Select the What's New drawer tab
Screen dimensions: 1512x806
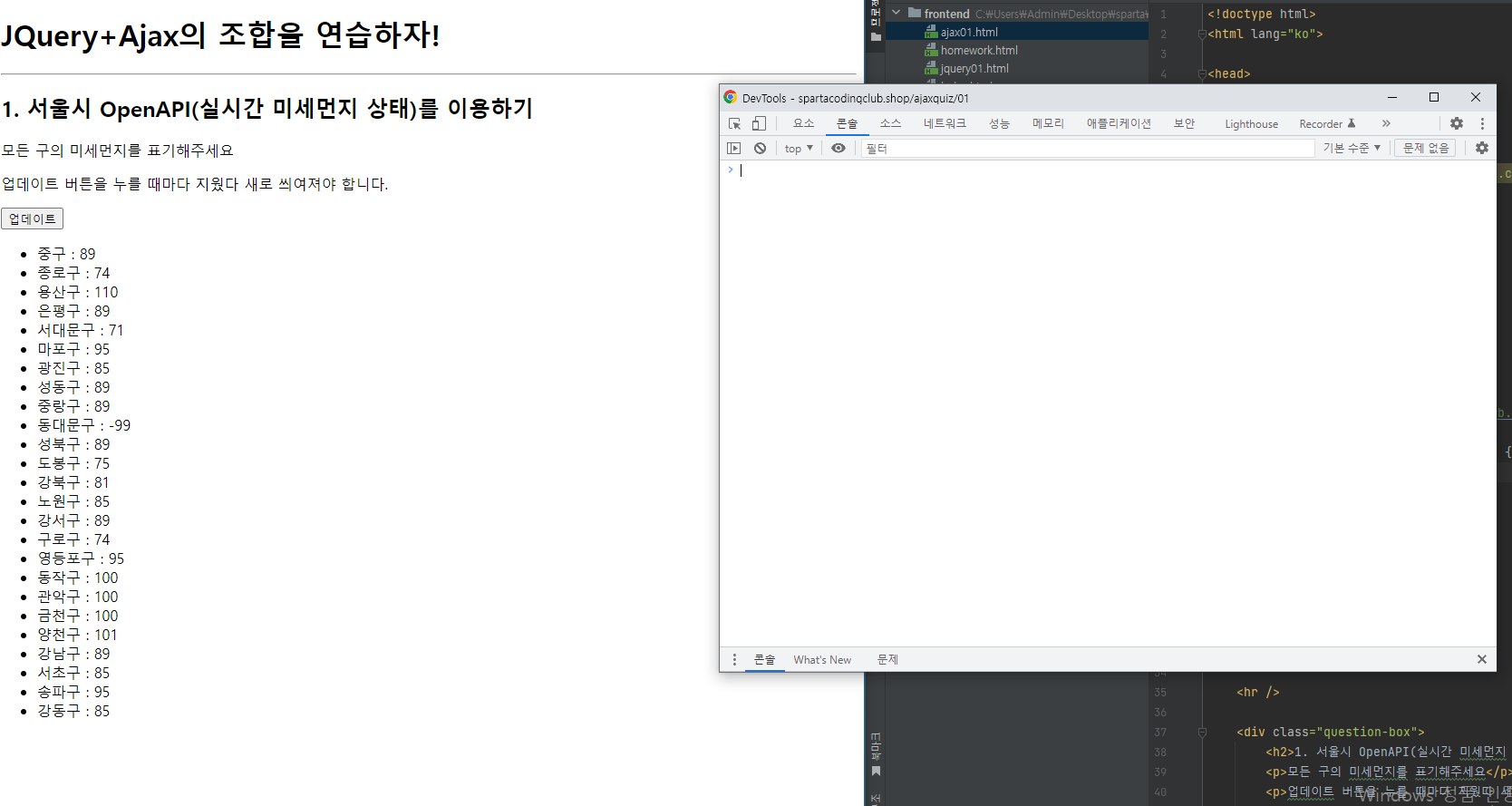tap(822, 659)
